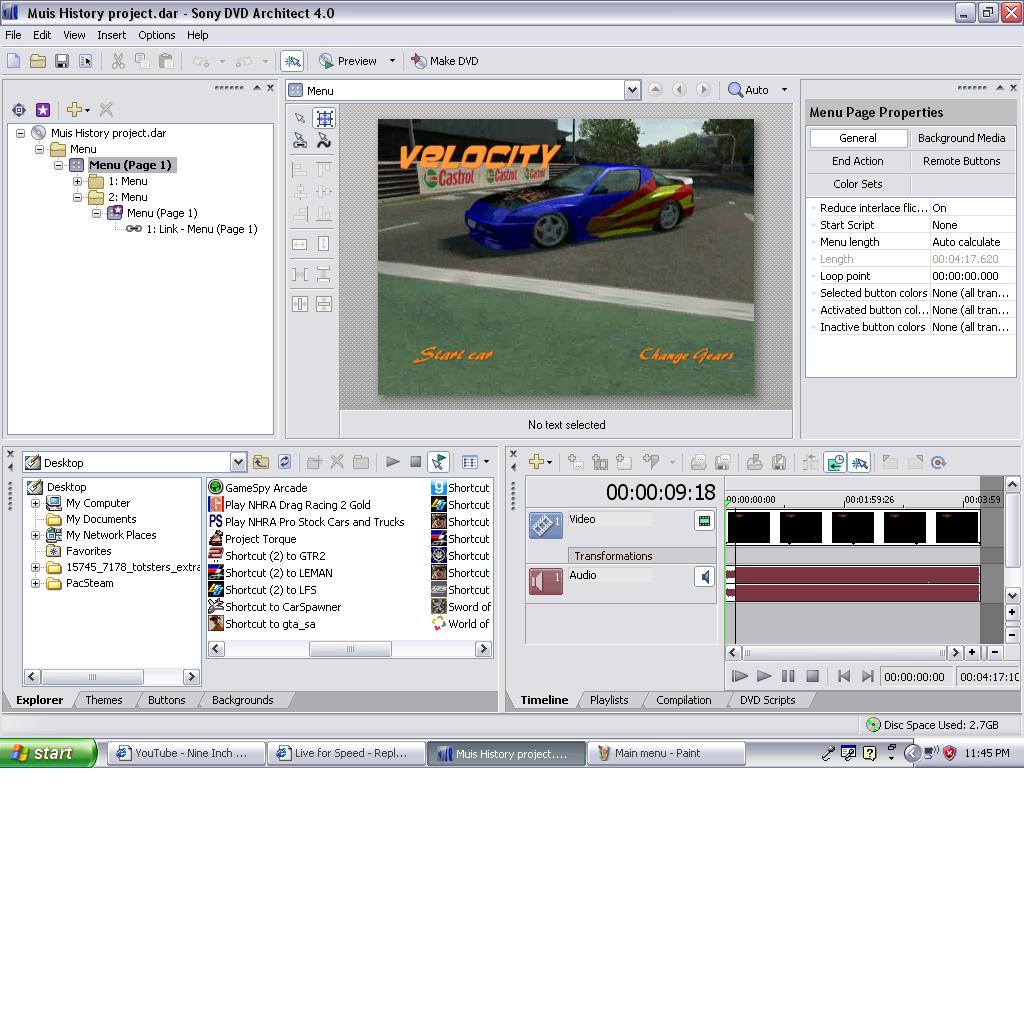Viewport: 1024px width, 1024px height.
Task: Select the sizing tool in workspace toolbar
Action: pos(325,118)
